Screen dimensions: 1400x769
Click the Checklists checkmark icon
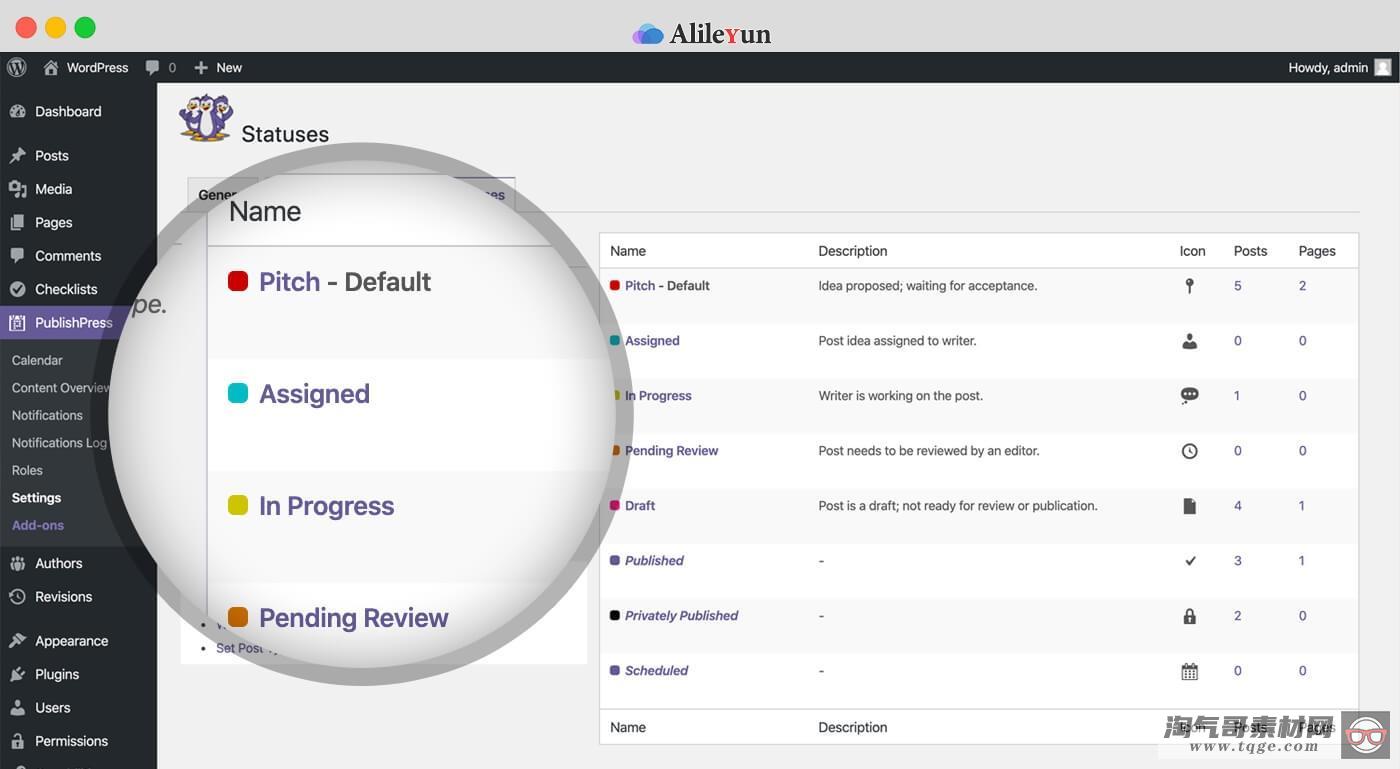point(17,289)
